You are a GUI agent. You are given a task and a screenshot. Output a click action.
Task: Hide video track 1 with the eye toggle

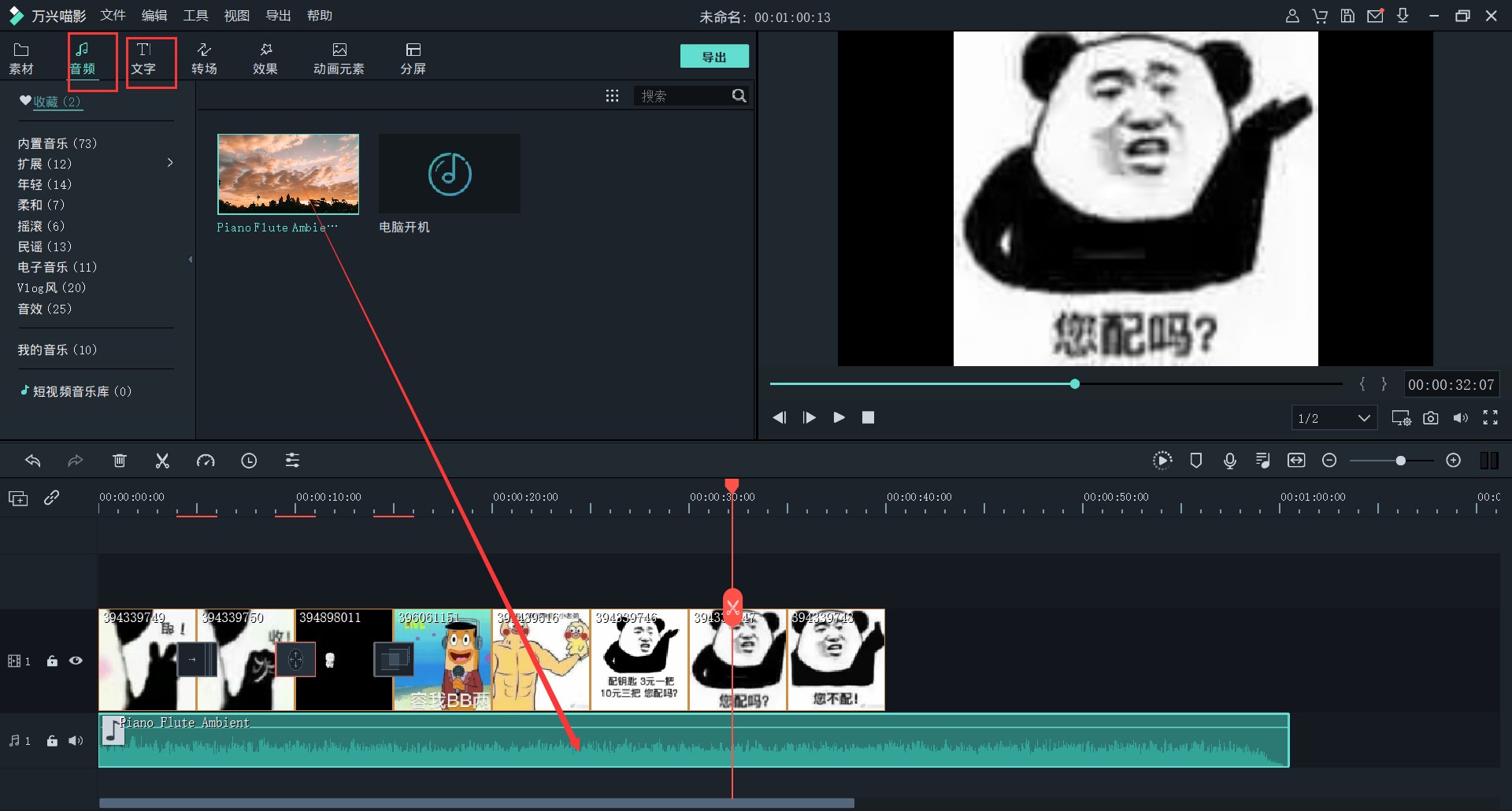(x=76, y=661)
